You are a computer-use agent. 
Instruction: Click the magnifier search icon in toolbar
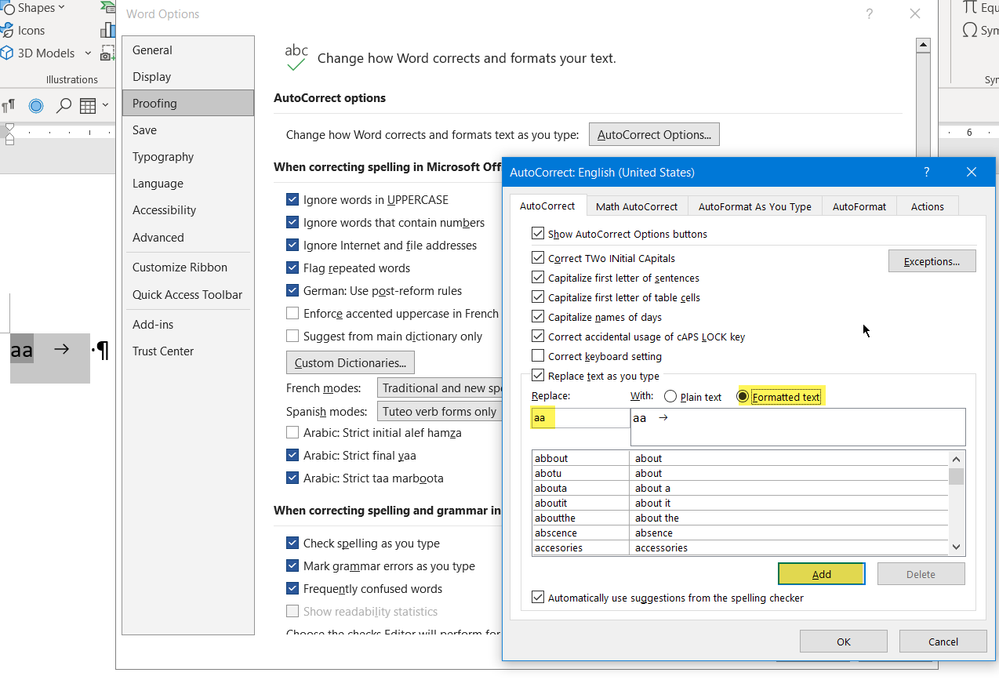pyautogui.click(x=63, y=106)
